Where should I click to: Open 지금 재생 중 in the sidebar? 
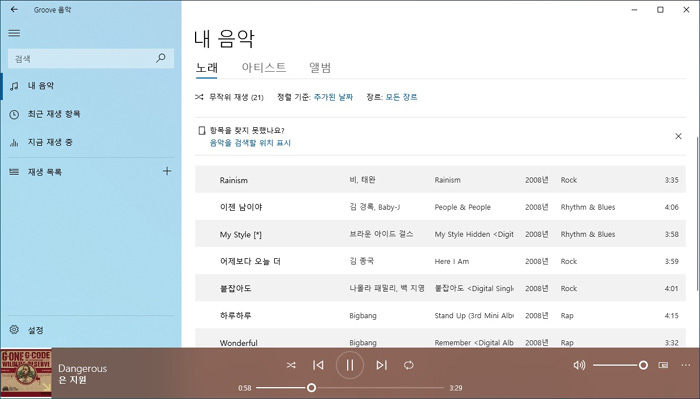coord(91,142)
